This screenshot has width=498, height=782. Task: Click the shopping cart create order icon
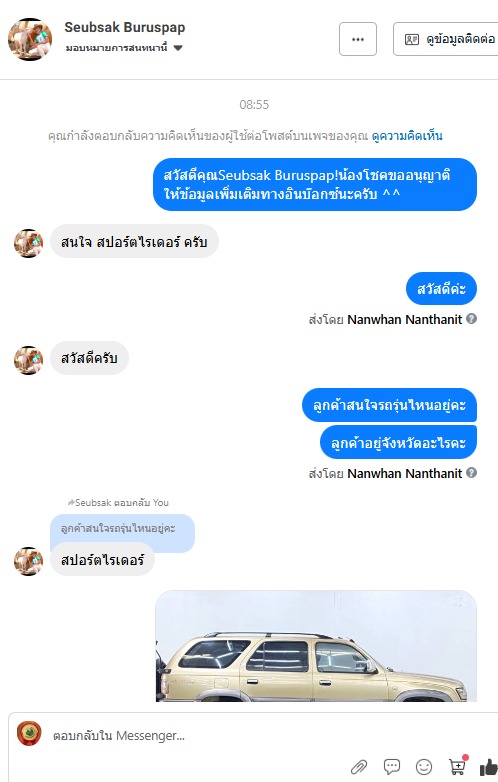coord(458,765)
